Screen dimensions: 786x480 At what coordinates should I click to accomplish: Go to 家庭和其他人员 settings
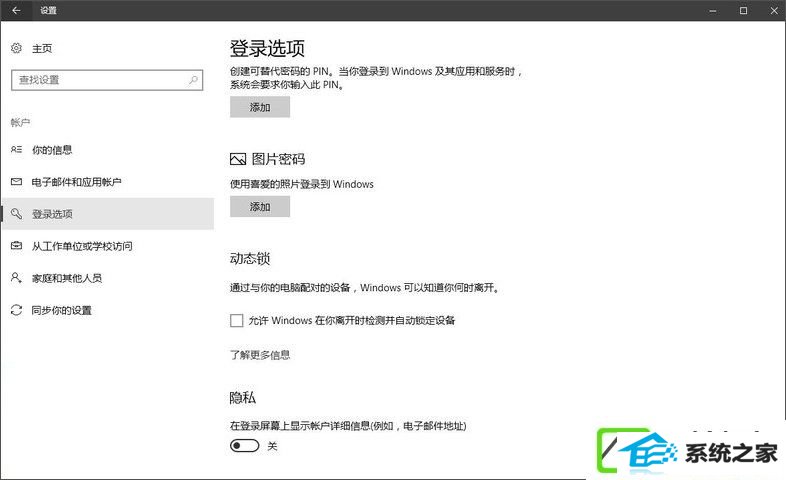point(107,278)
